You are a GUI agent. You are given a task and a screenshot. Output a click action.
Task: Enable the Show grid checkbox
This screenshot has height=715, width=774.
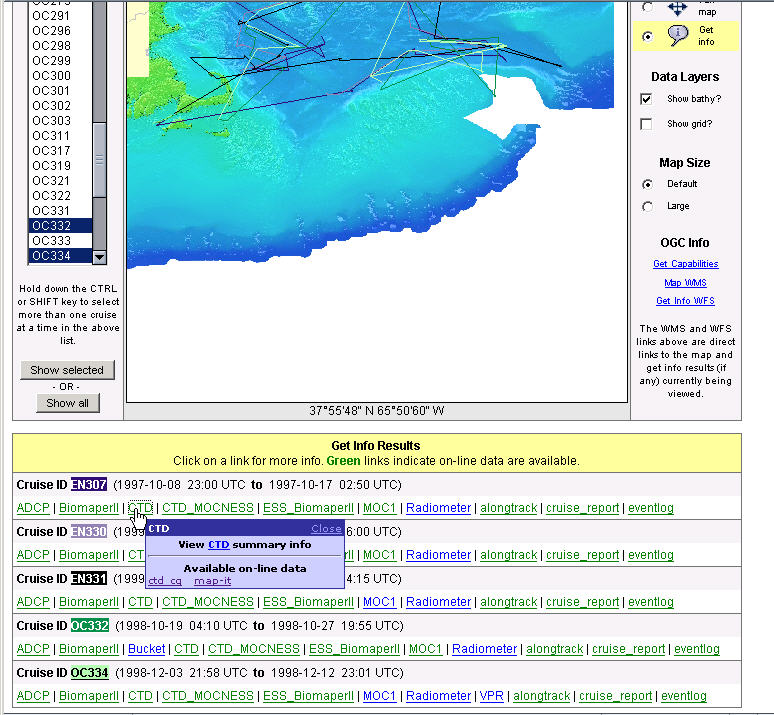(x=646, y=124)
